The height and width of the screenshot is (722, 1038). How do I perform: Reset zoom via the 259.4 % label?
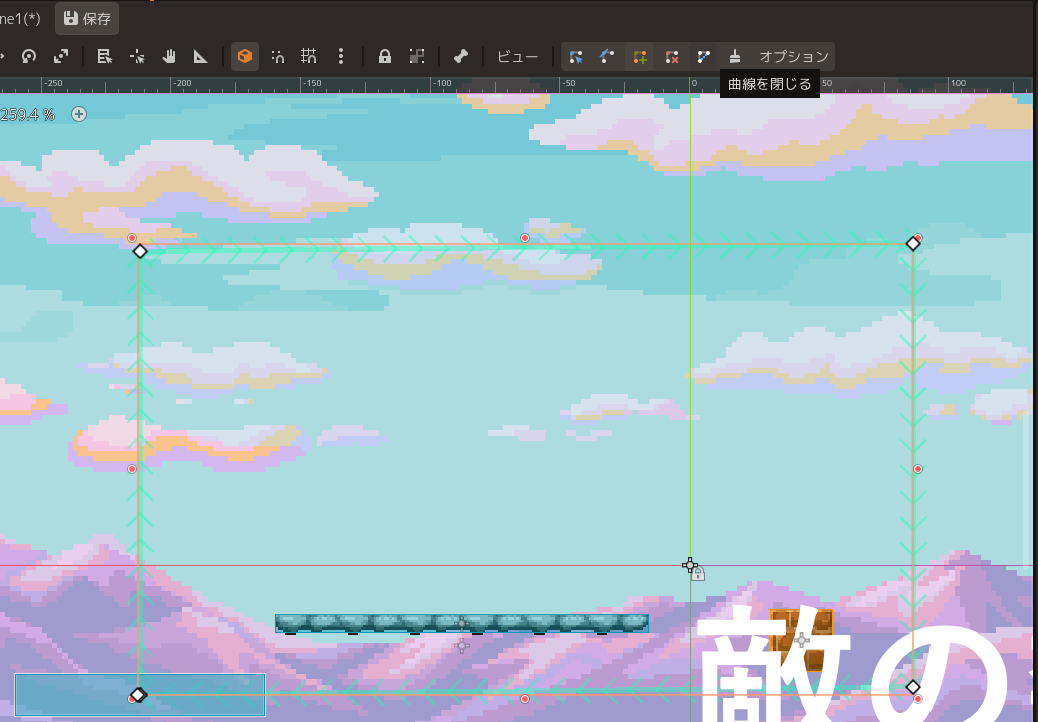(x=28, y=114)
